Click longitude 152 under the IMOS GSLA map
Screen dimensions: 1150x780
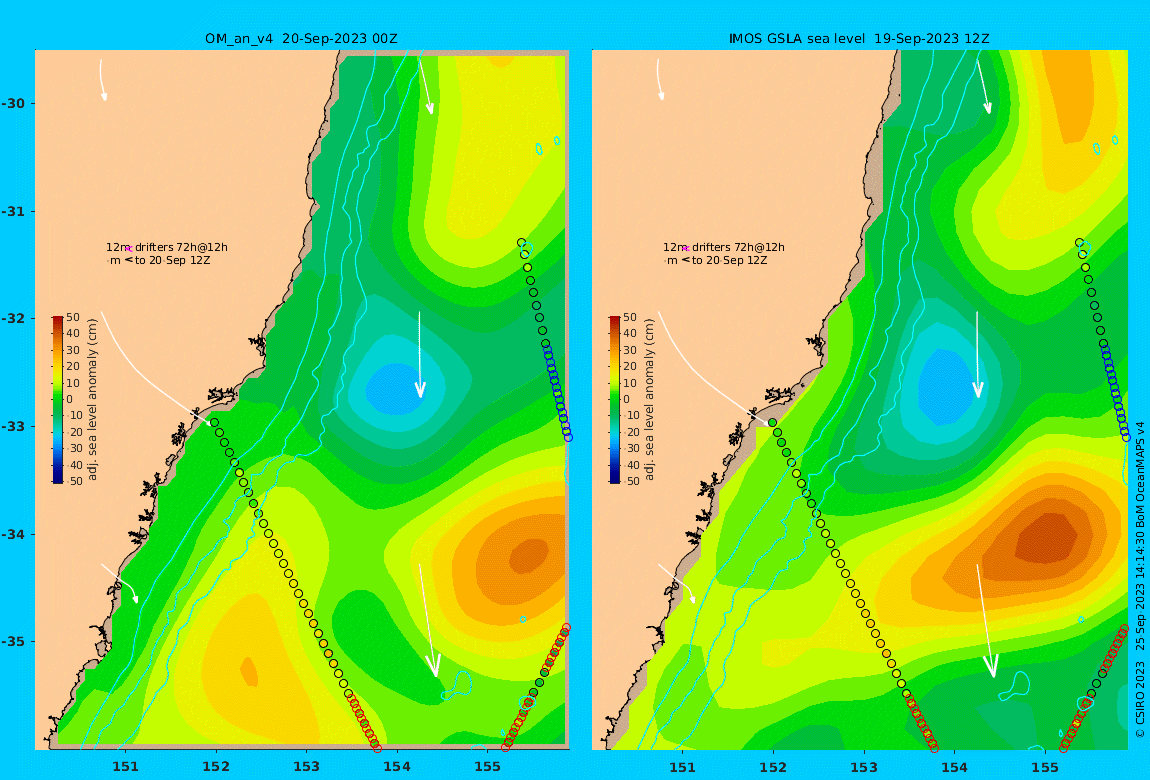pyautogui.click(x=773, y=767)
